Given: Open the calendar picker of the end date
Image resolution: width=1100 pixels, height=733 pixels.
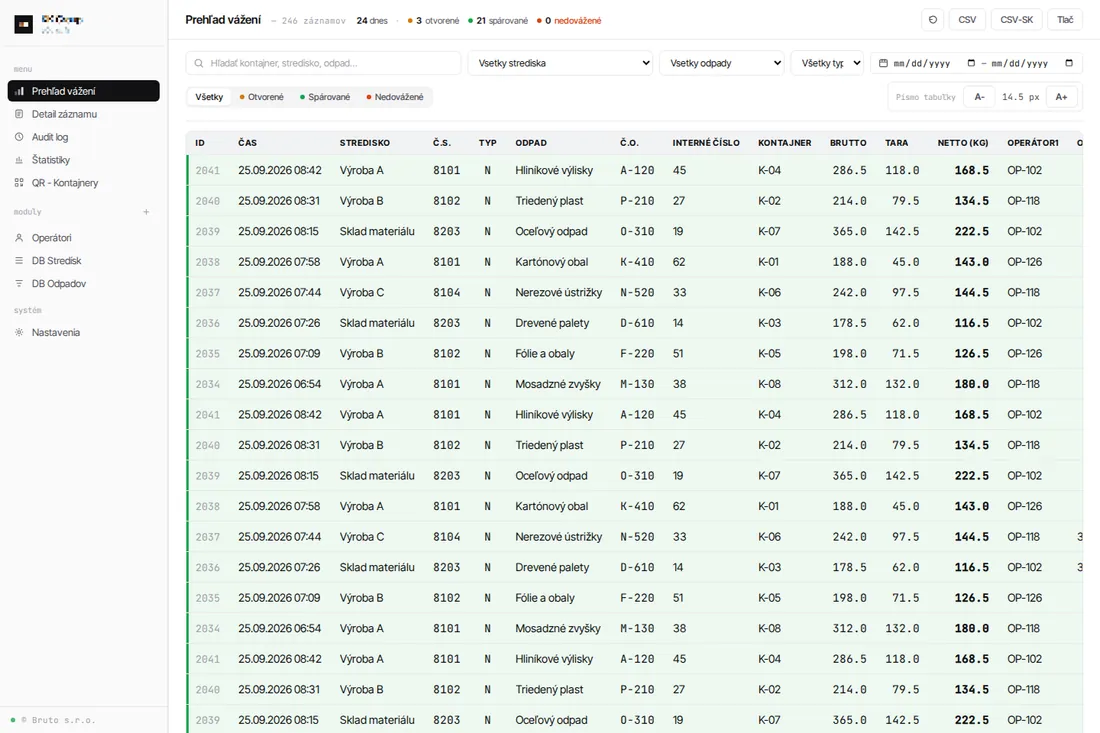Looking at the screenshot, I should tap(1068, 63).
